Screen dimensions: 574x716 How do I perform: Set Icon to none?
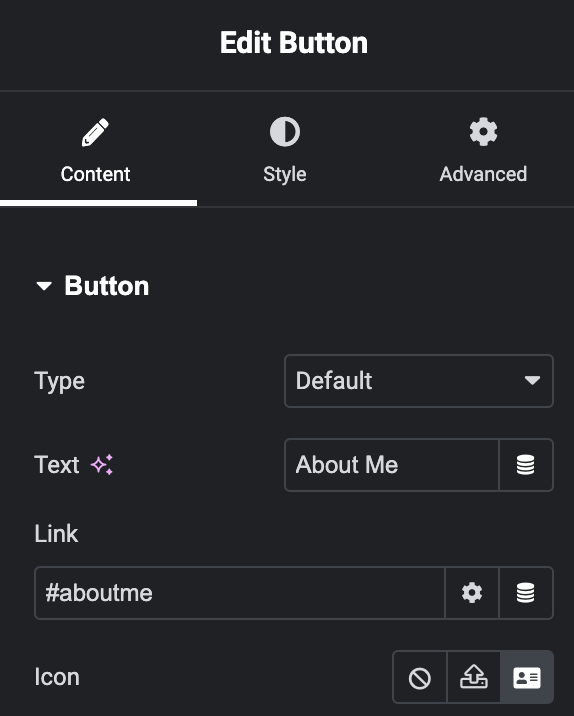(420, 677)
